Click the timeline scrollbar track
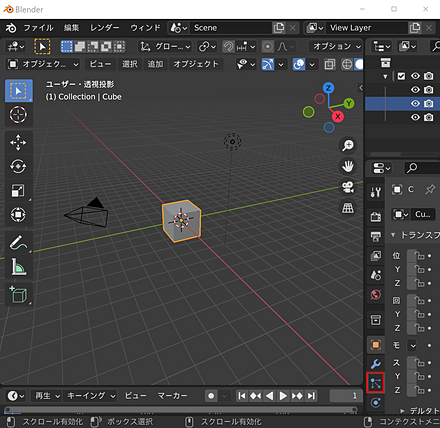This screenshot has height=428, width=440. point(181,410)
